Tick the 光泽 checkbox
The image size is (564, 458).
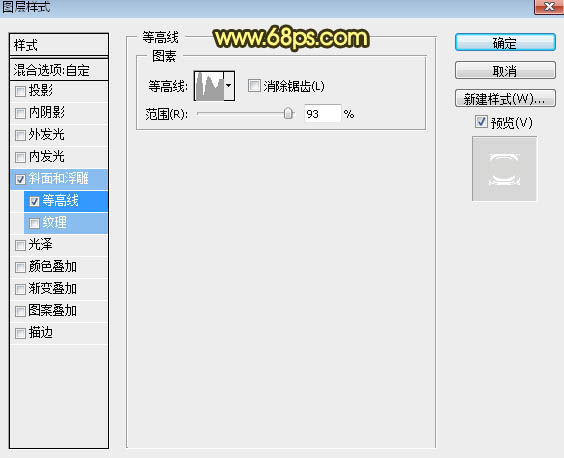pos(20,245)
